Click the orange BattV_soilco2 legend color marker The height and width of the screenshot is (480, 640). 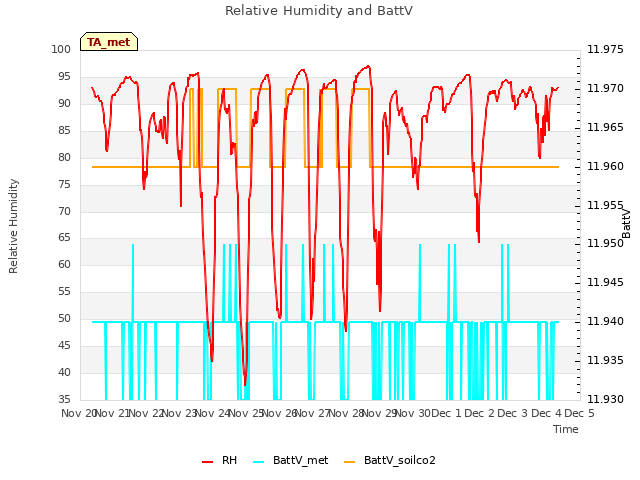coord(350,462)
